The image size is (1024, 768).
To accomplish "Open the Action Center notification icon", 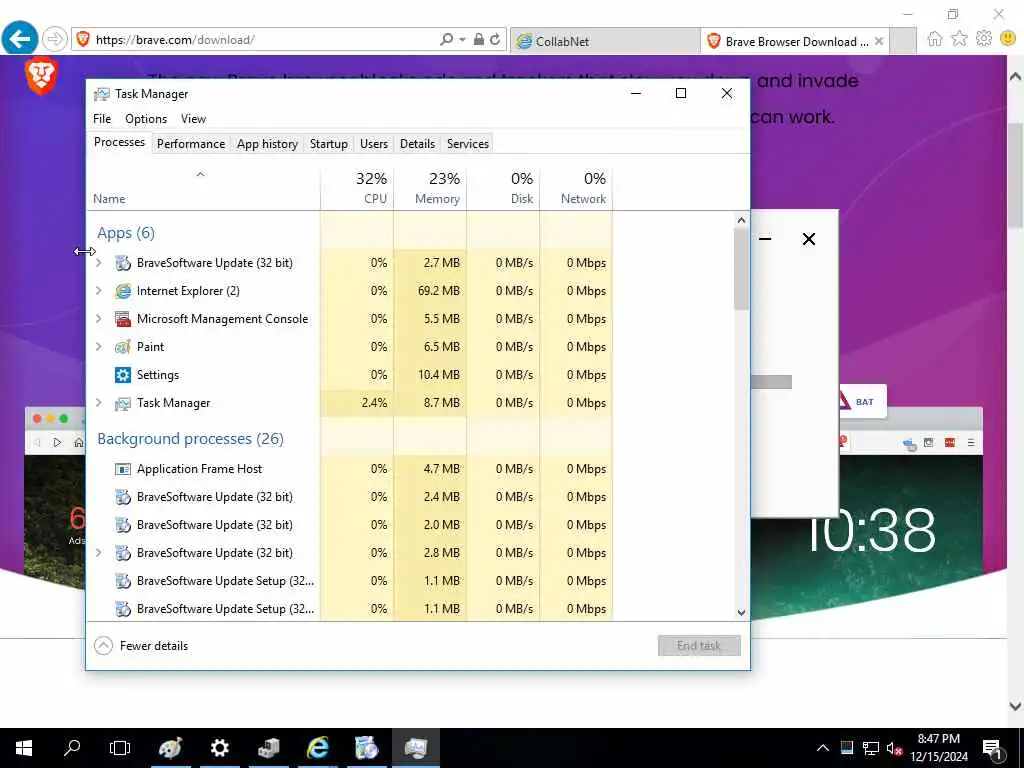I will 992,748.
